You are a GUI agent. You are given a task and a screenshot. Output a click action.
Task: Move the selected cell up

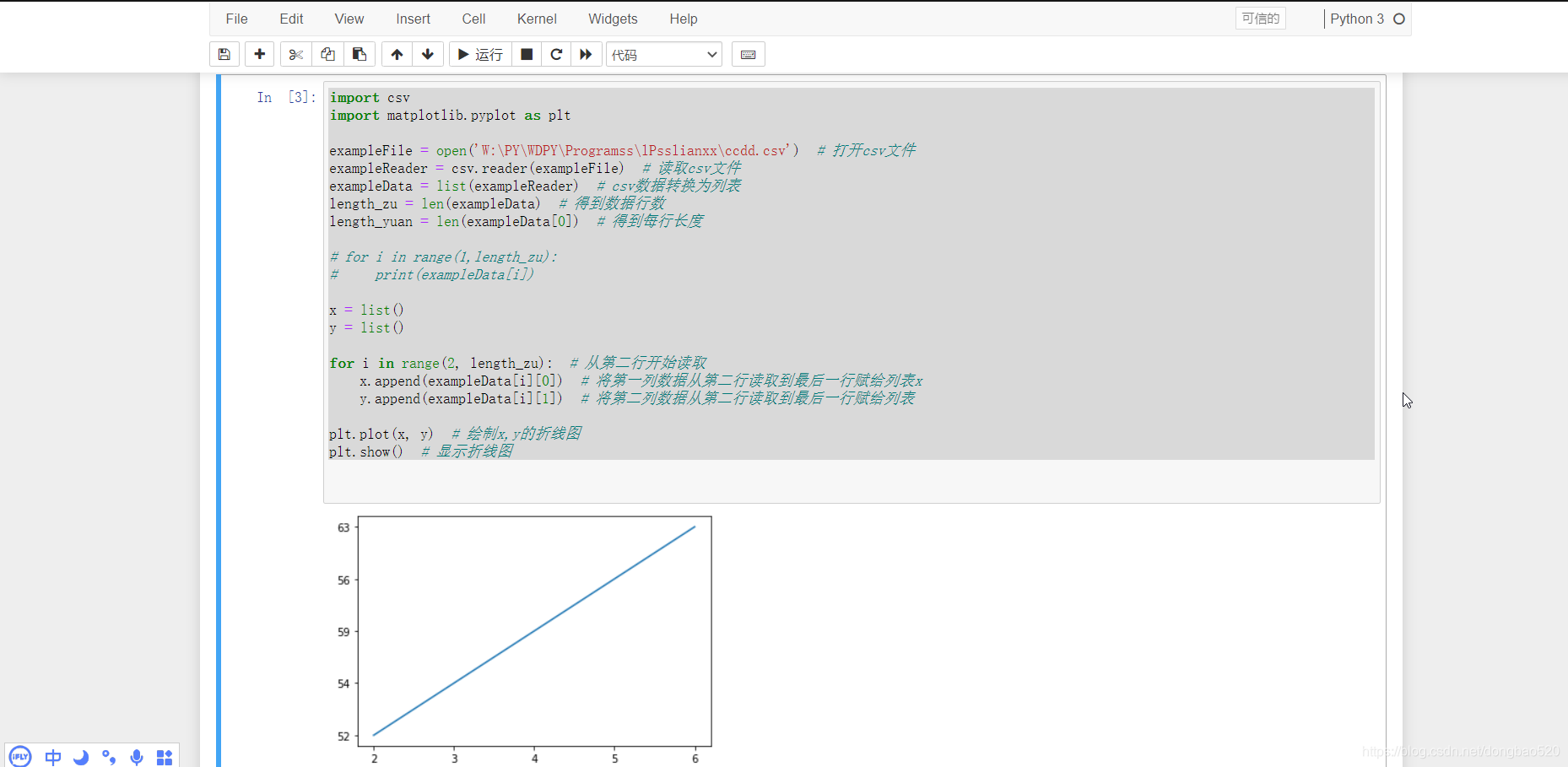(396, 54)
